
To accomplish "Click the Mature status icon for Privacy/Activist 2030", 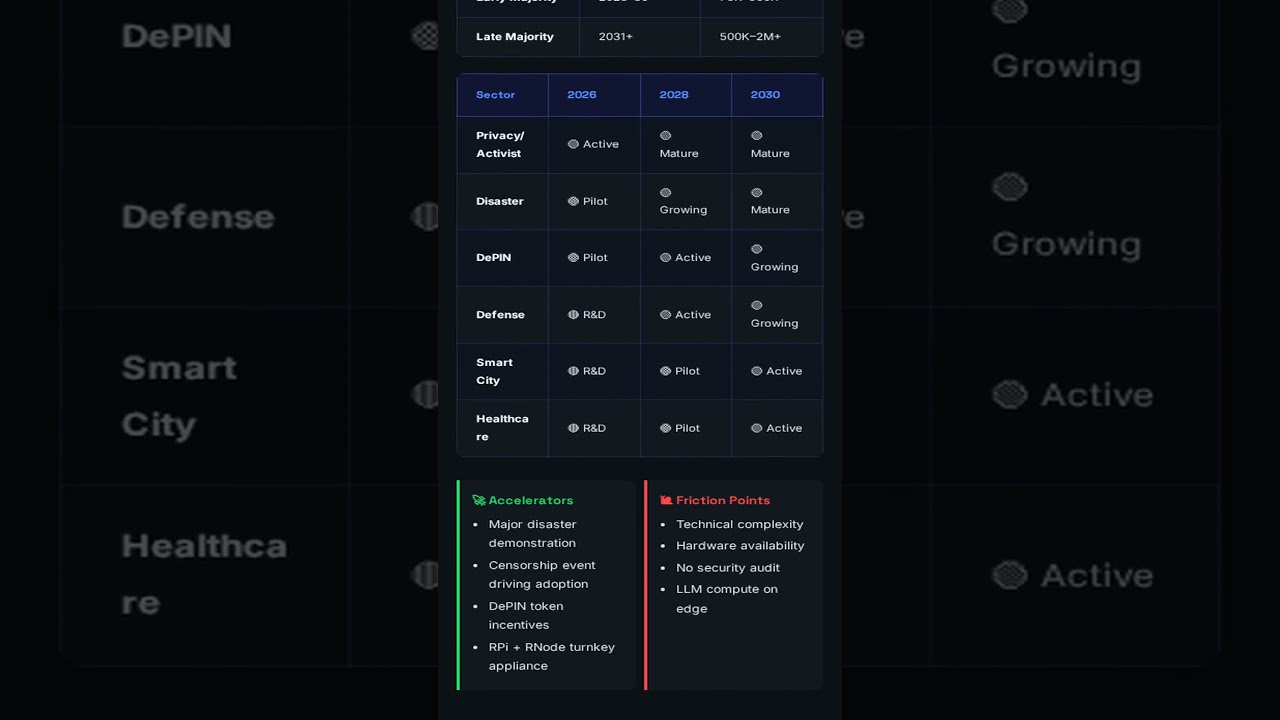I will [757, 136].
